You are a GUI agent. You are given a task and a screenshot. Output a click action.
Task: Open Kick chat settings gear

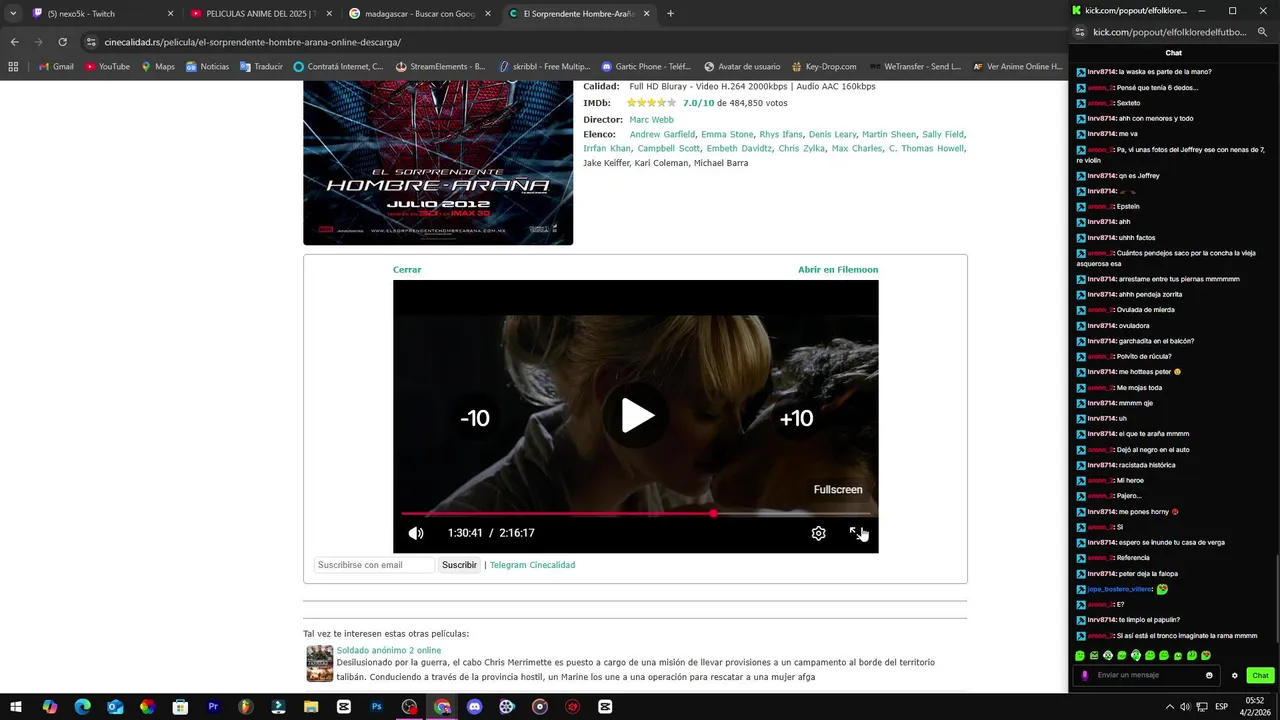[x=1234, y=675]
